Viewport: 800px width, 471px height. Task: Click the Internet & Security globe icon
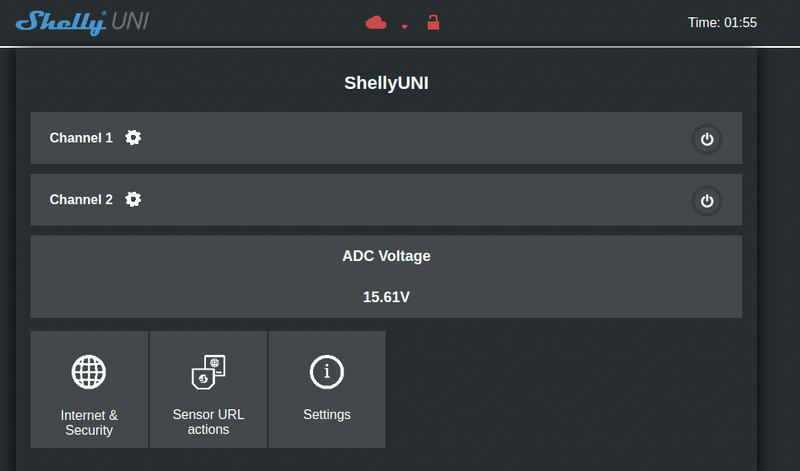89,371
